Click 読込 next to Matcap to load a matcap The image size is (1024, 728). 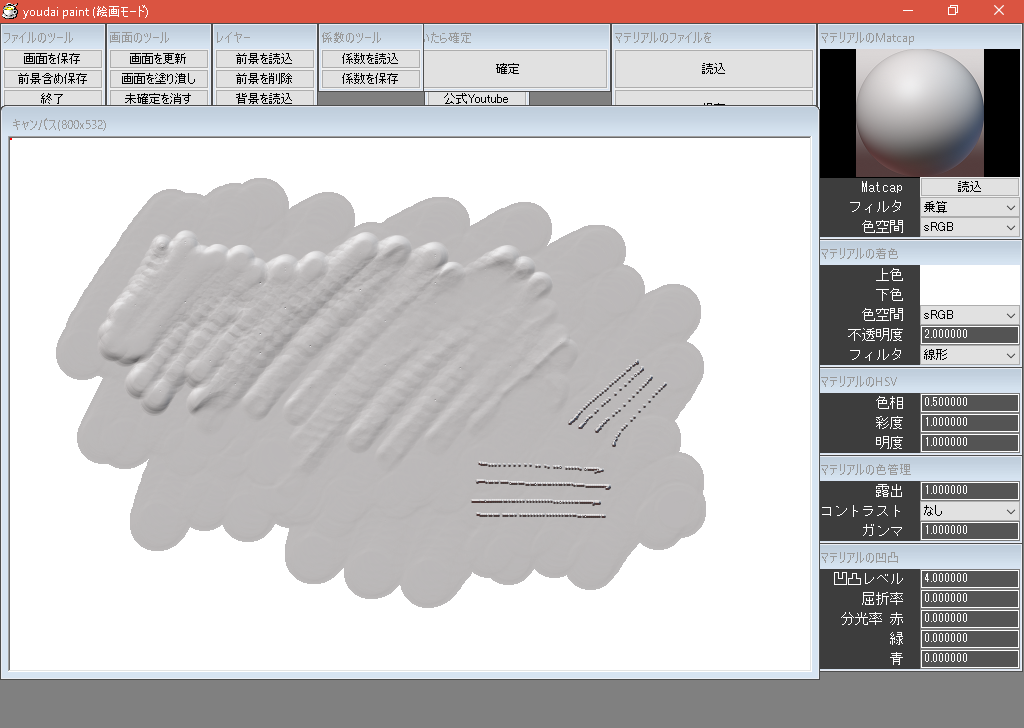pyautogui.click(x=968, y=186)
